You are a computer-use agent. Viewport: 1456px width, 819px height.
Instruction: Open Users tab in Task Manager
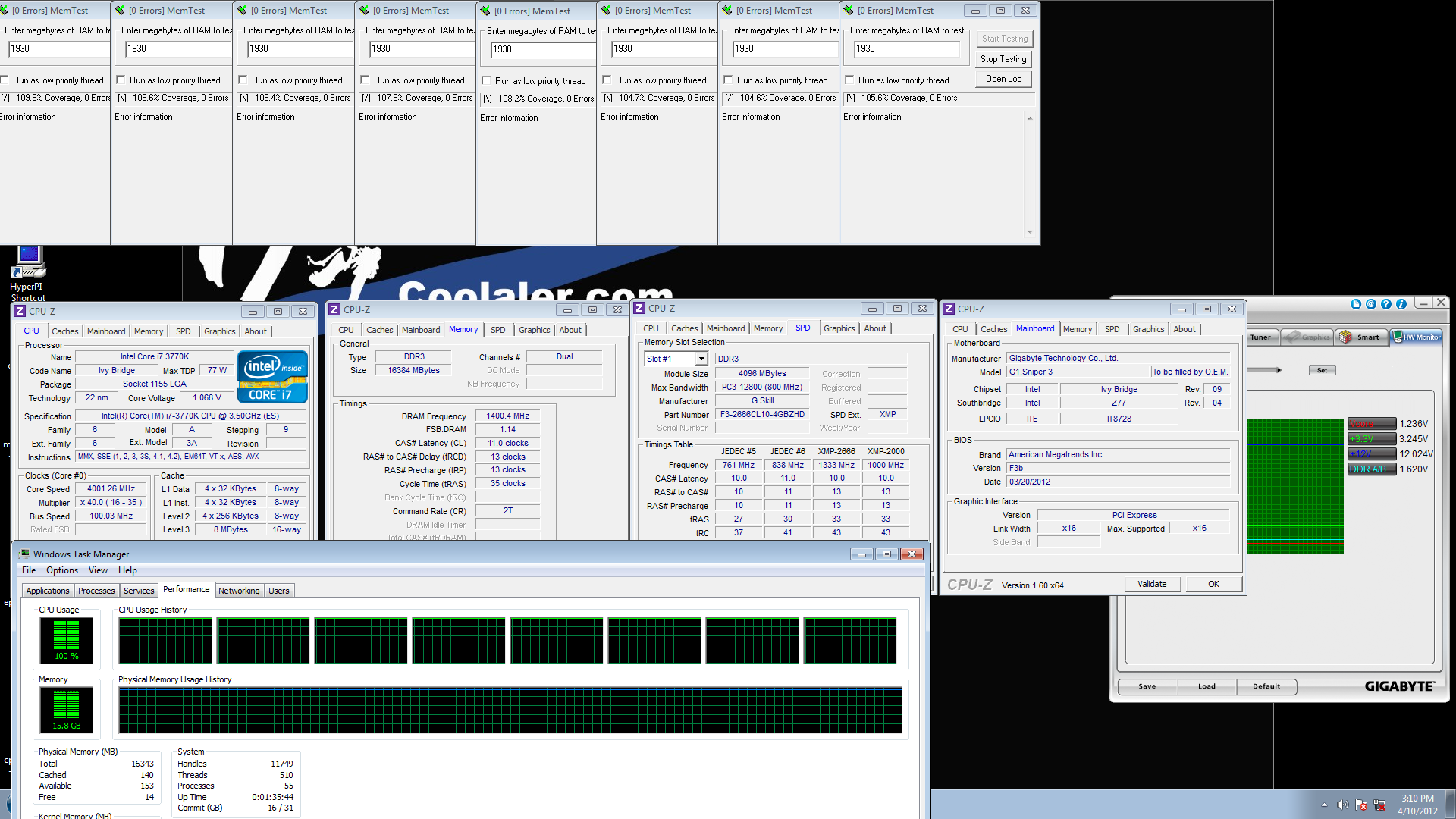[x=278, y=591]
